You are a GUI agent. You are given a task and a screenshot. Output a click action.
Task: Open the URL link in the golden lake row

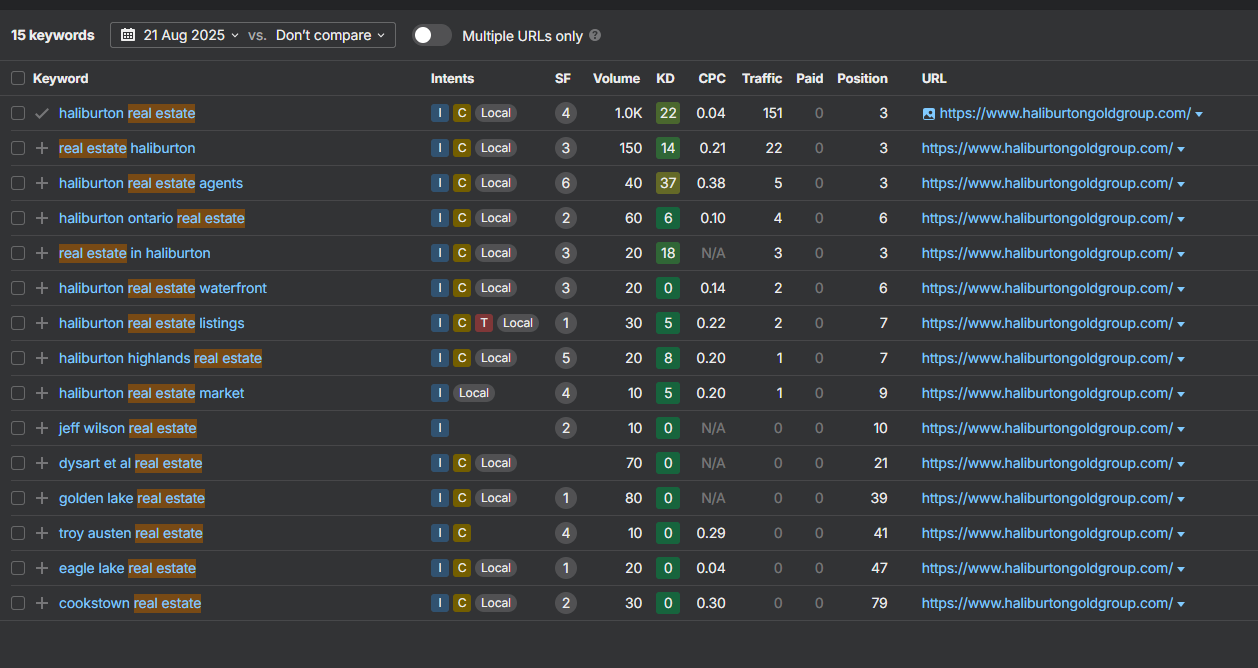[x=1047, y=498]
